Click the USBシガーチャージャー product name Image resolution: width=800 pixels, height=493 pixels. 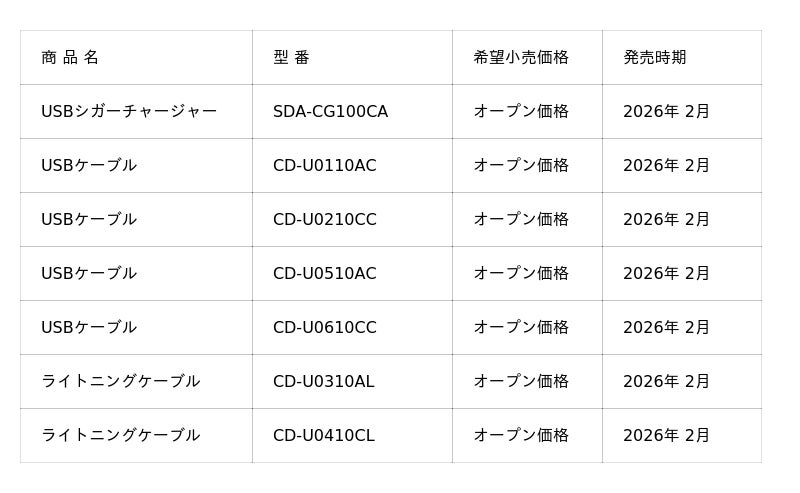point(129,112)
